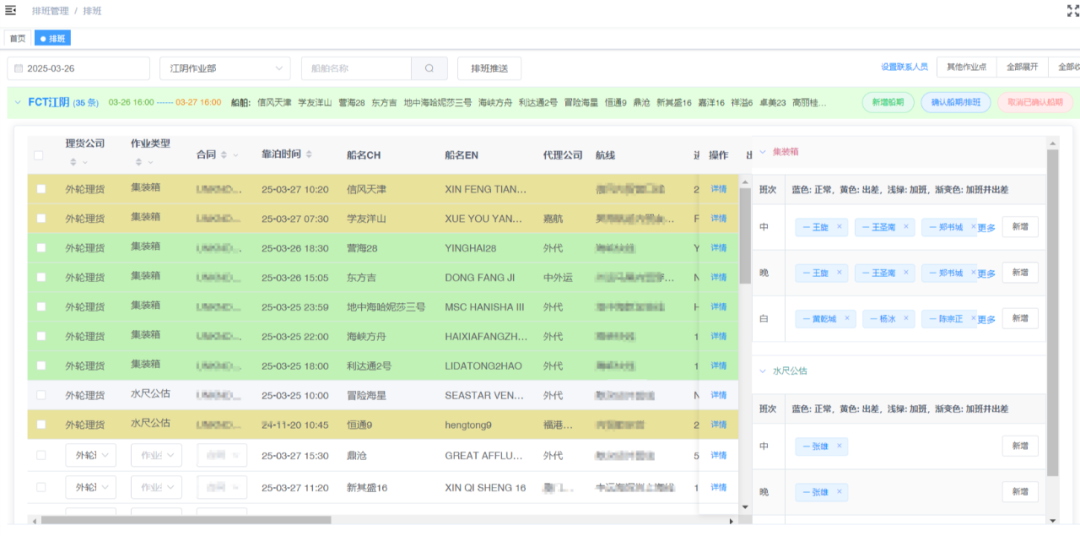The image size is (1080, 536).
Task: Sort by 靠泊时间 column sort icon
Action: pyautogui.click(x=309, y=154)
